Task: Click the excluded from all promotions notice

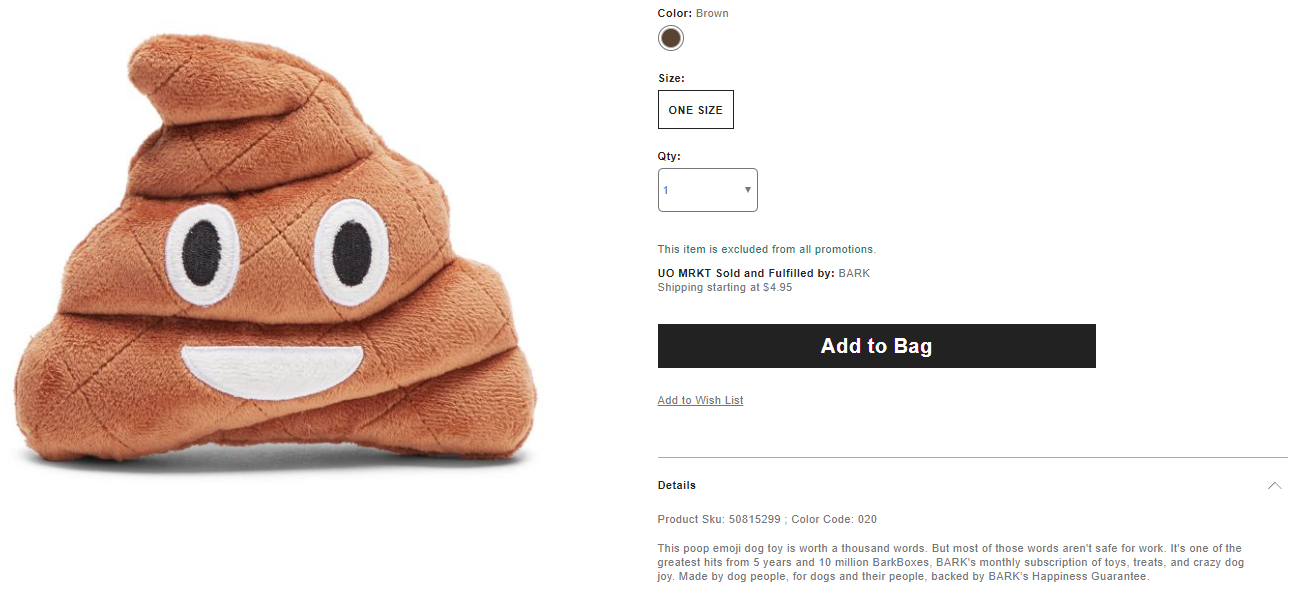Action: click(766, 249)
